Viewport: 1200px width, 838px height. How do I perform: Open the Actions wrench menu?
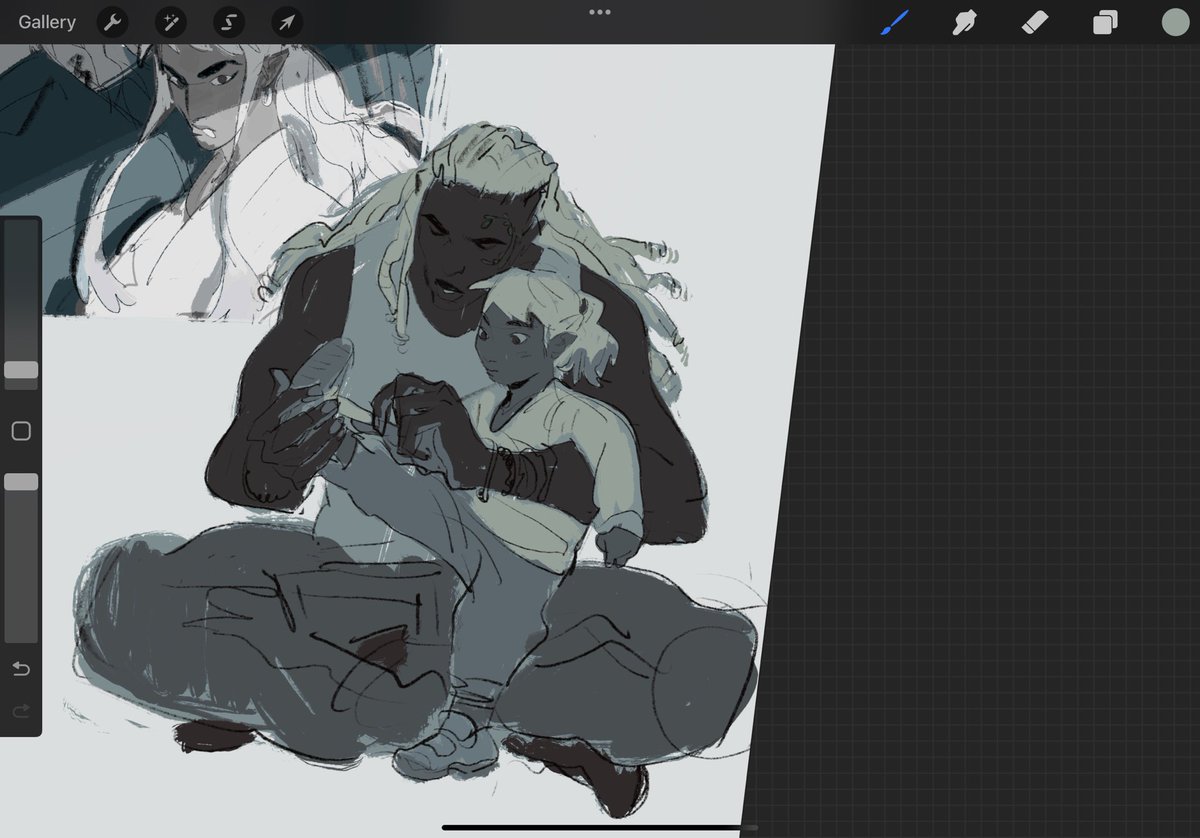(x=112, y=22)
